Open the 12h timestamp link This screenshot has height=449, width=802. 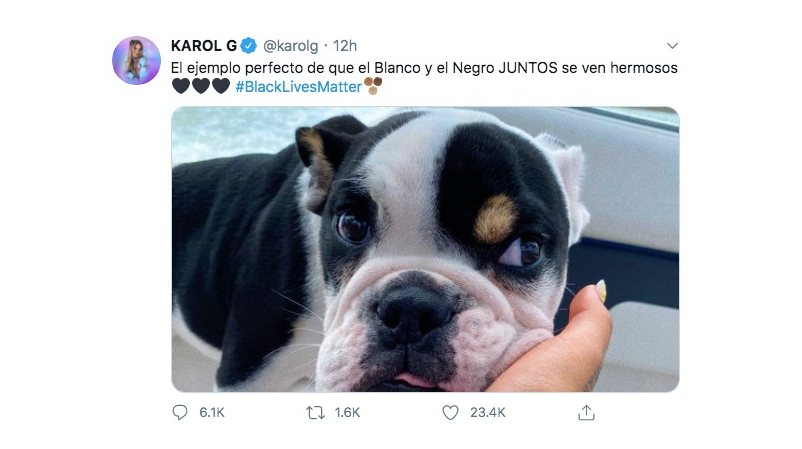[x=346, y=46]
